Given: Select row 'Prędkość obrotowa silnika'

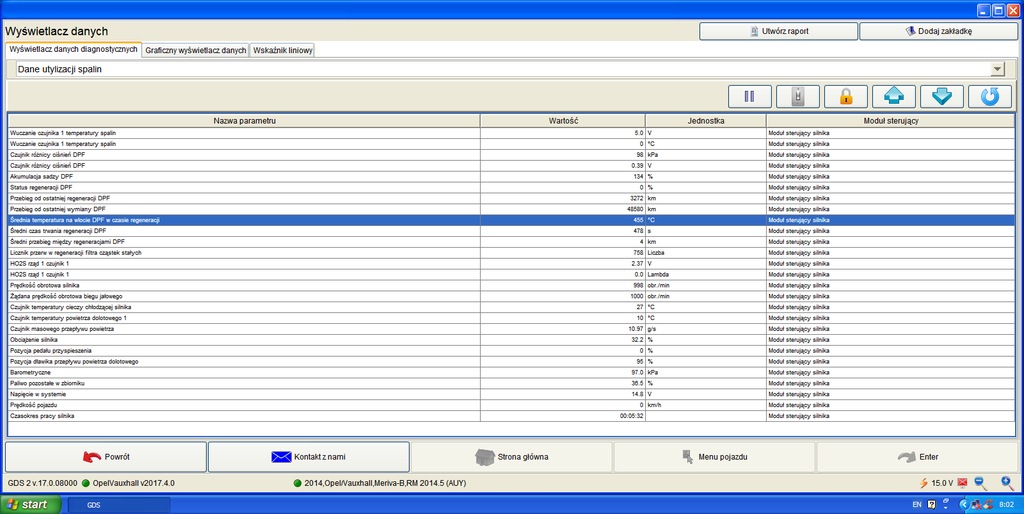Looking at the screenshot, I should [x=511, y=285].
